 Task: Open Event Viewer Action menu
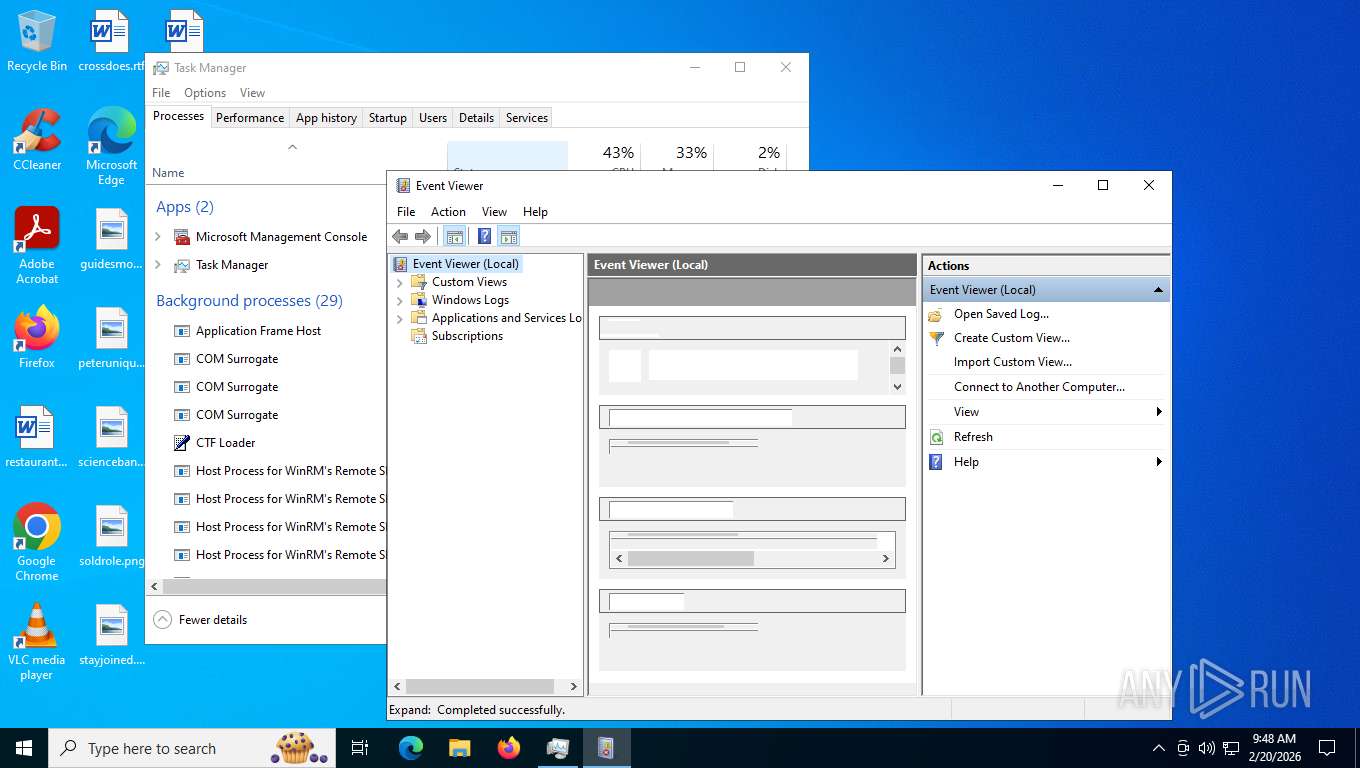(x=448, y=212)
